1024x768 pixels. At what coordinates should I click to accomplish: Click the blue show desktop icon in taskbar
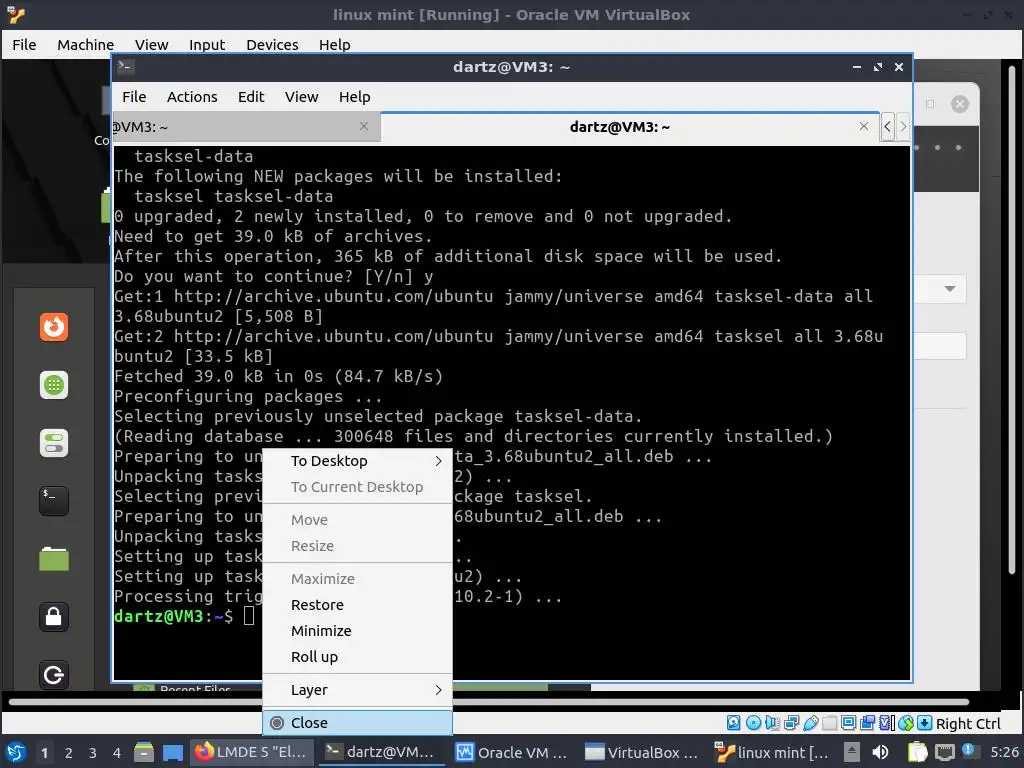172,752
